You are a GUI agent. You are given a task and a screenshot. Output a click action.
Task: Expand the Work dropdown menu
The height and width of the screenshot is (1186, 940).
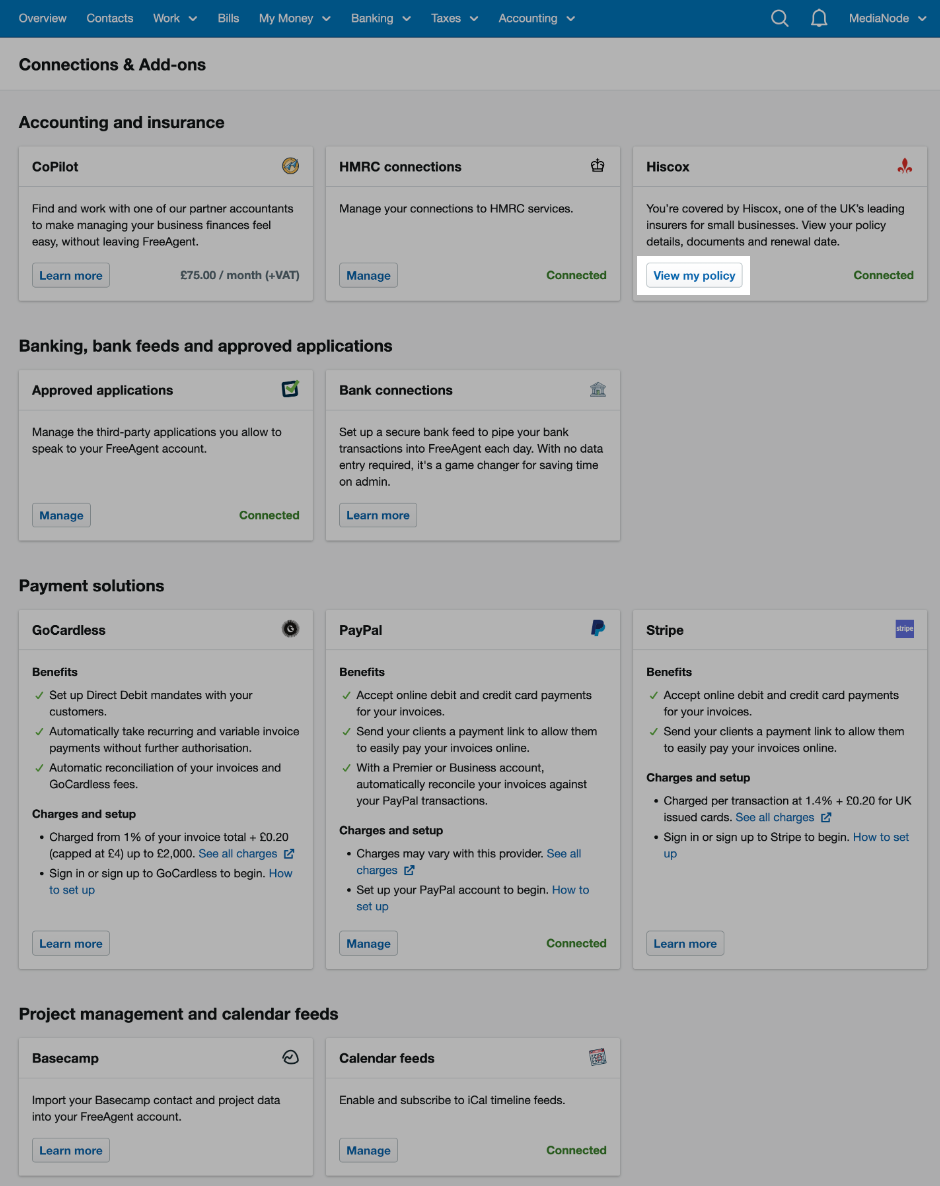tap(175, 18)
